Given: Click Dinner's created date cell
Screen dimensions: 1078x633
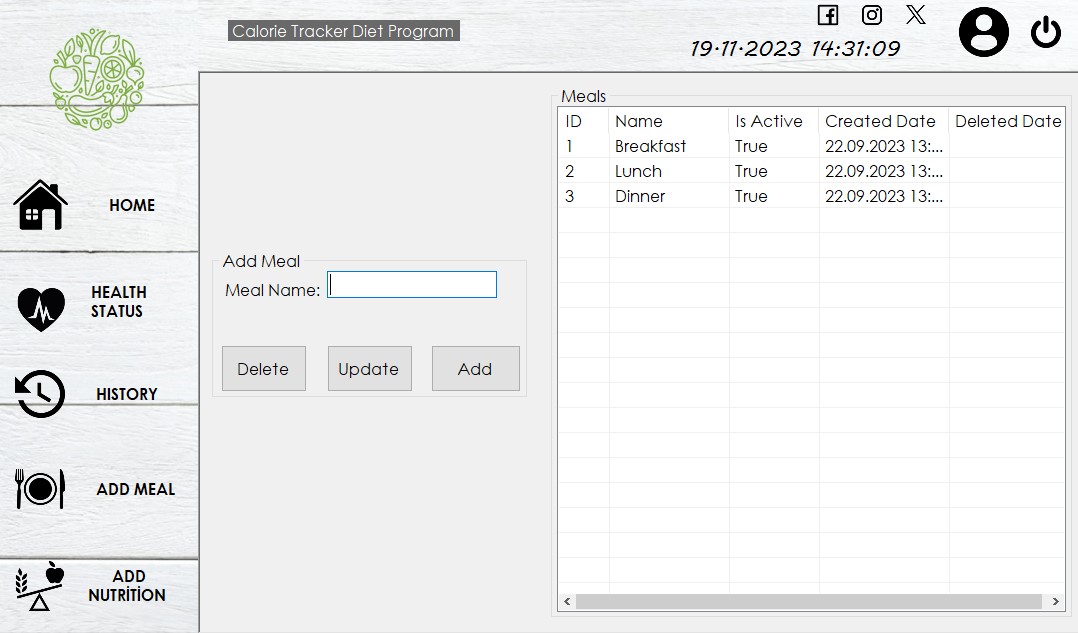Looking at the screenshot, I should 884,196.
